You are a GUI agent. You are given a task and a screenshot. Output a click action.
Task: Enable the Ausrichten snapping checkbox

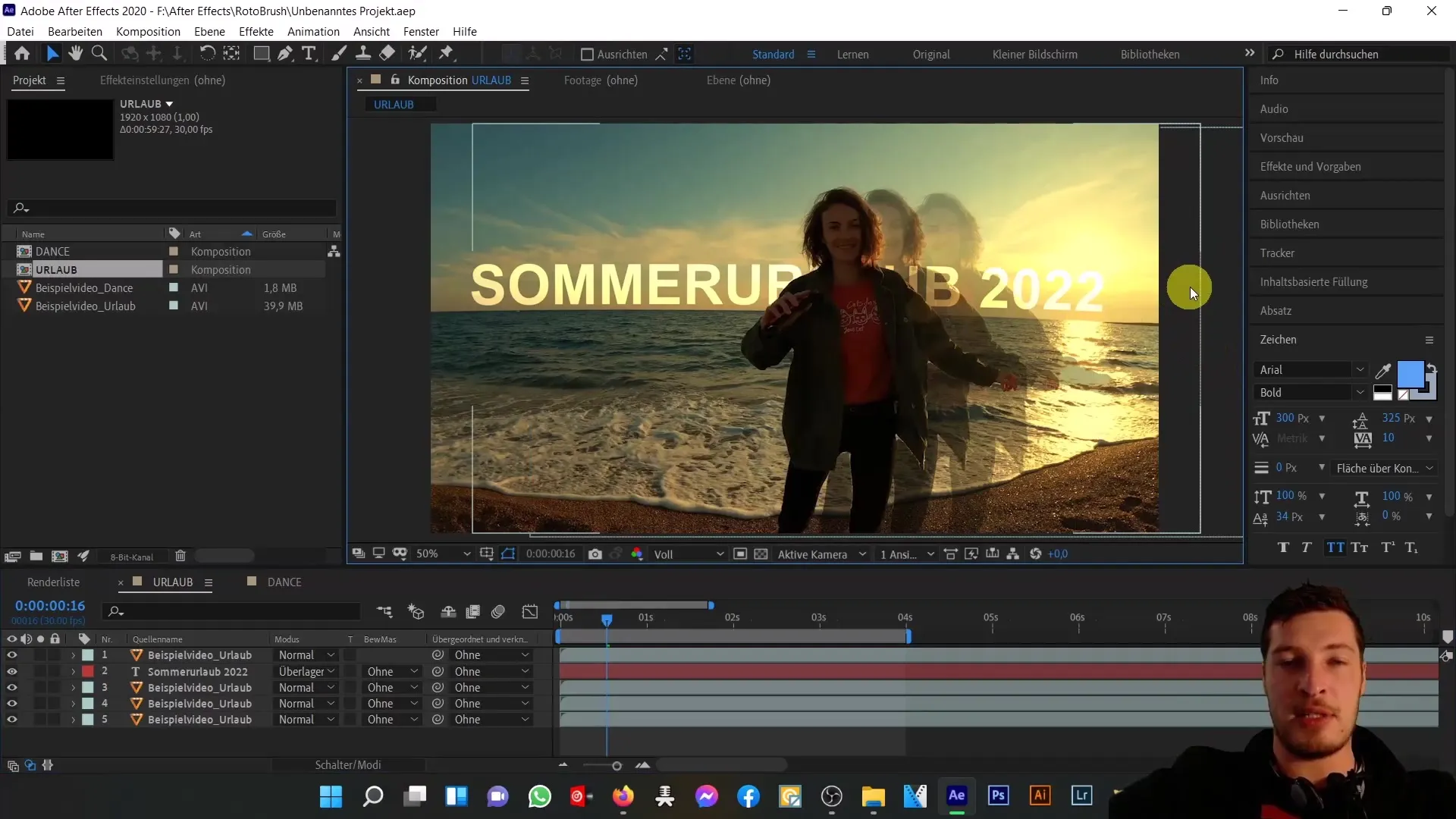click(x=586, y=55)
